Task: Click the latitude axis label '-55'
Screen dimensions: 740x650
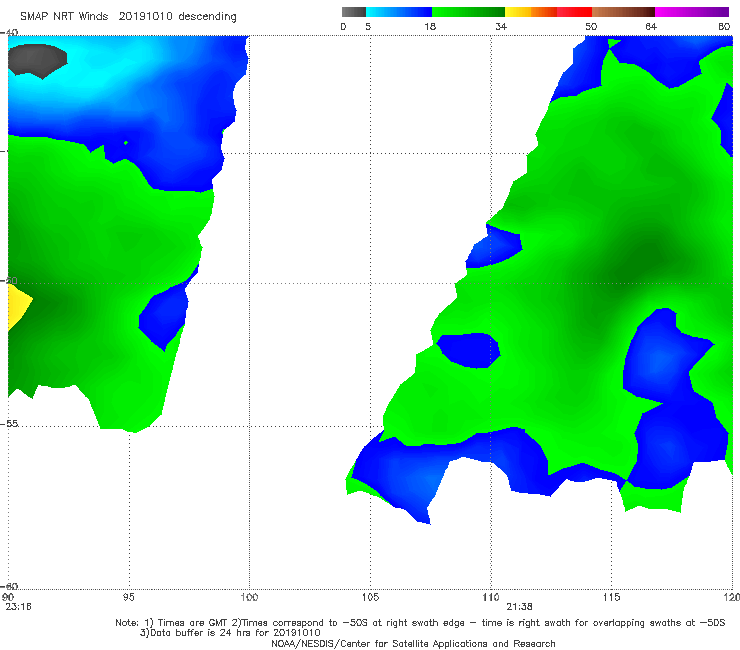Action: click(x=10, y=424)
